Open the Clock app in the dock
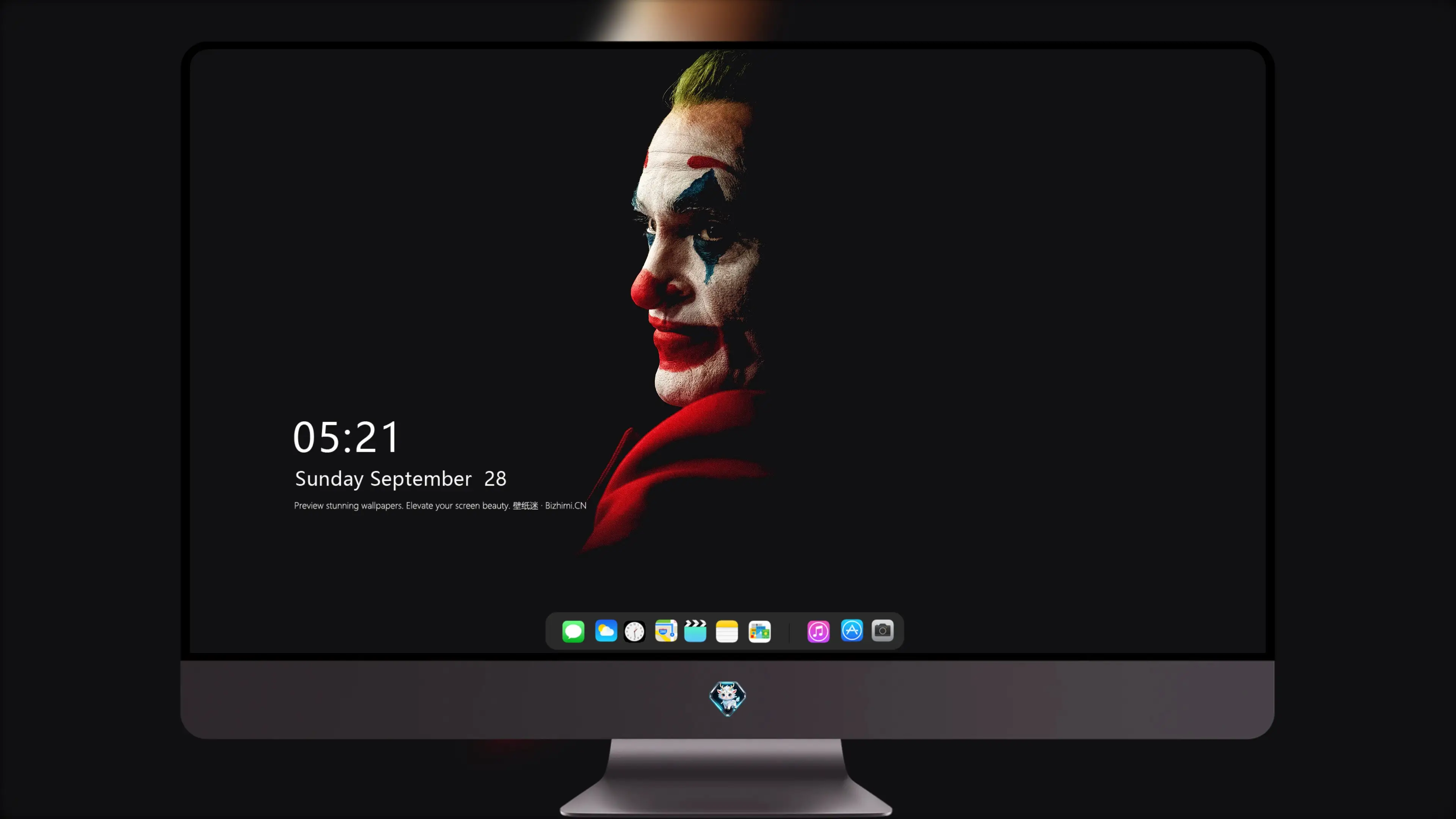The image size is (1456, 819). tap(635, 631)
